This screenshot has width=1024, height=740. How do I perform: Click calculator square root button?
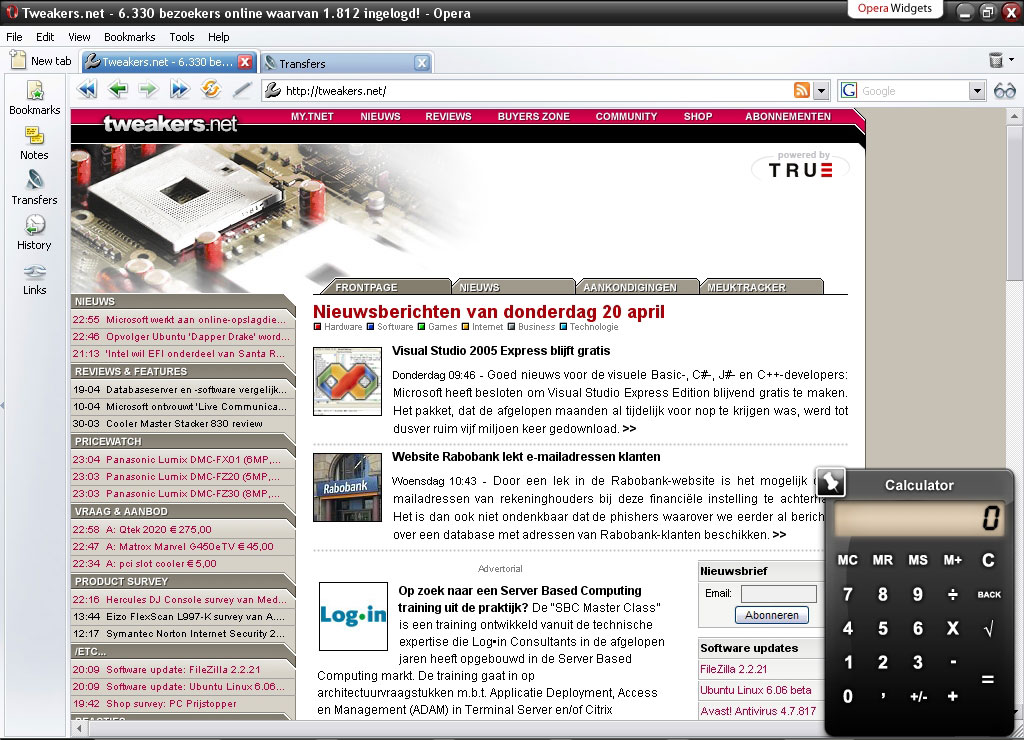click(x=989, y=628)
